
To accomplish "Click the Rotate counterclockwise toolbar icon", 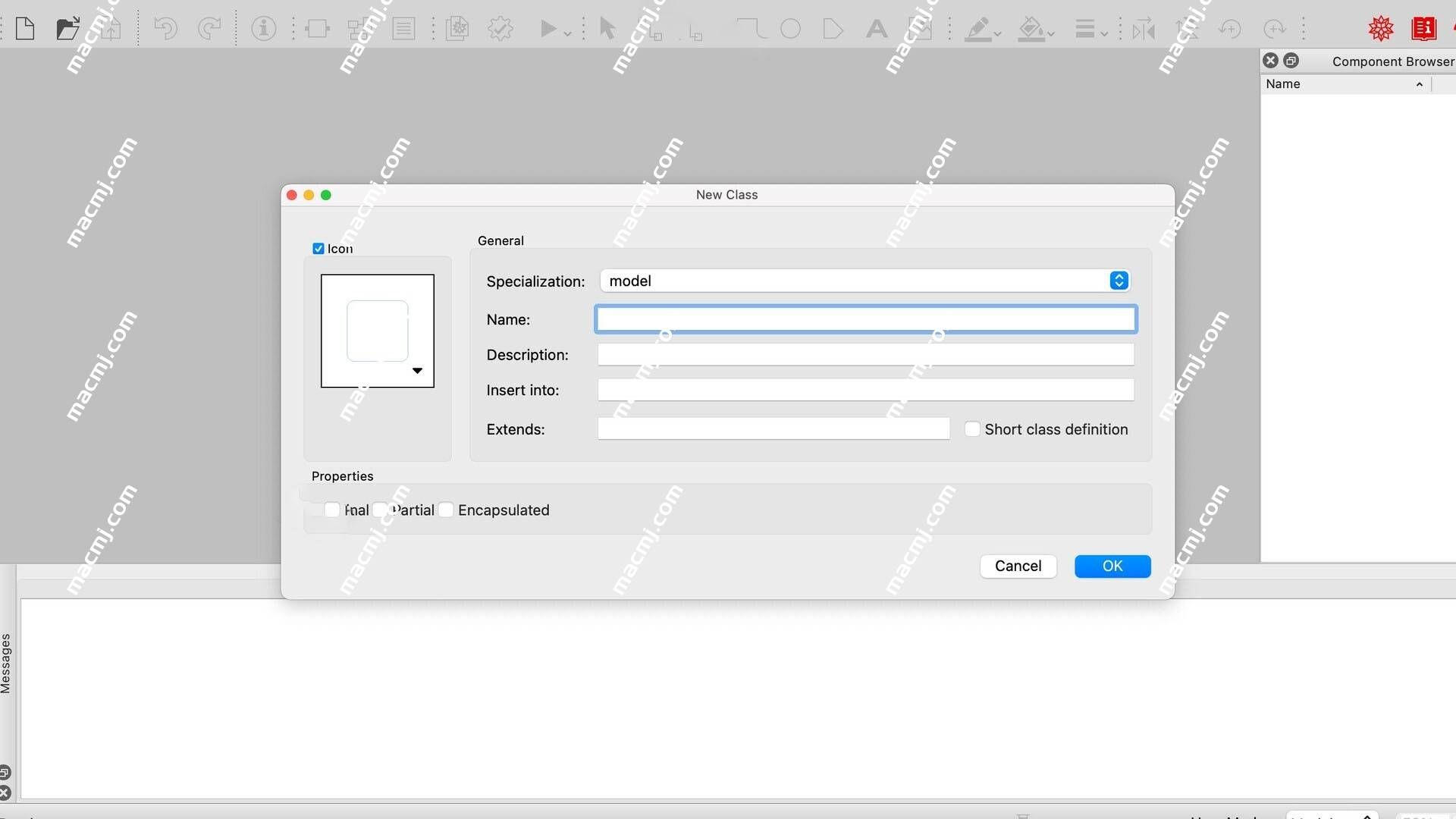I will click(x=1229, y=29).
